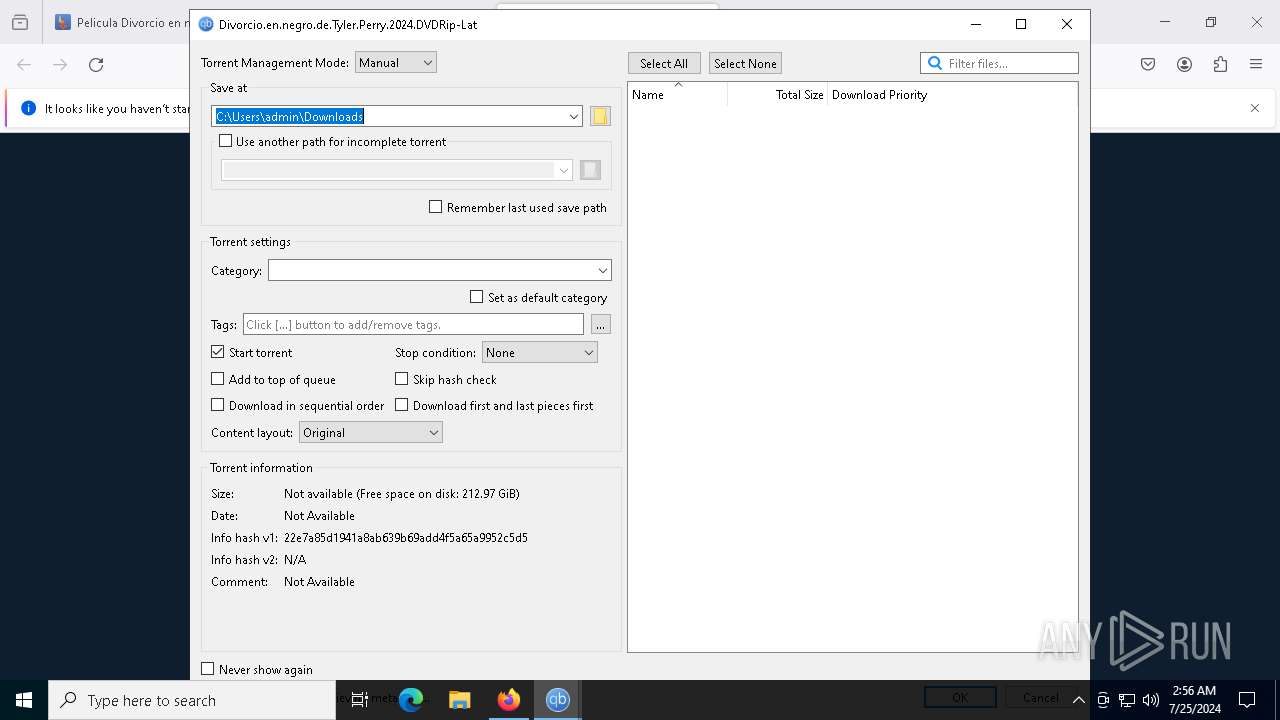Open Firefox account icon
Screen dimensions: 1280x720
click(x=1184, y=64)
